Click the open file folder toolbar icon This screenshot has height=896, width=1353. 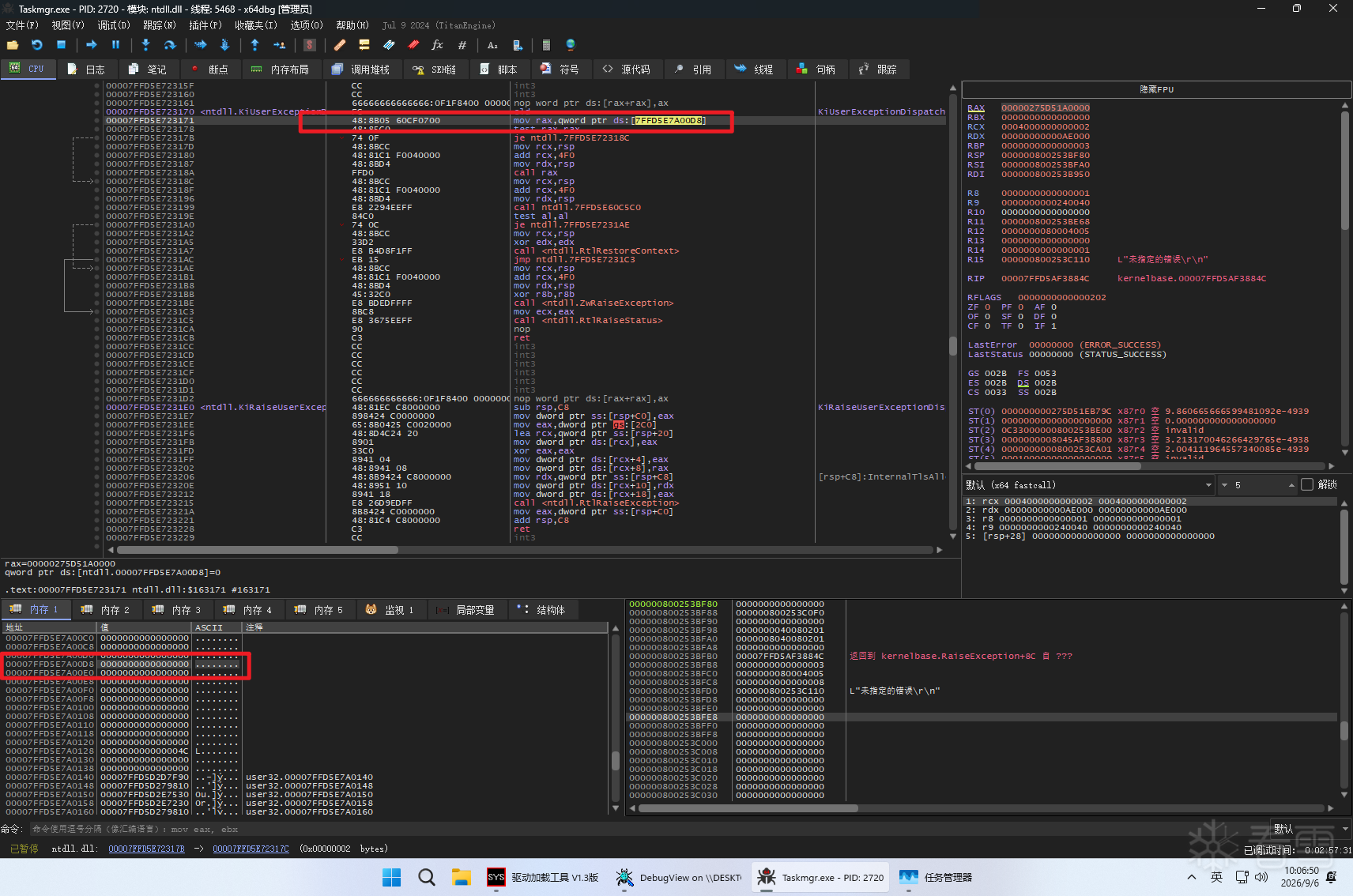13,45
